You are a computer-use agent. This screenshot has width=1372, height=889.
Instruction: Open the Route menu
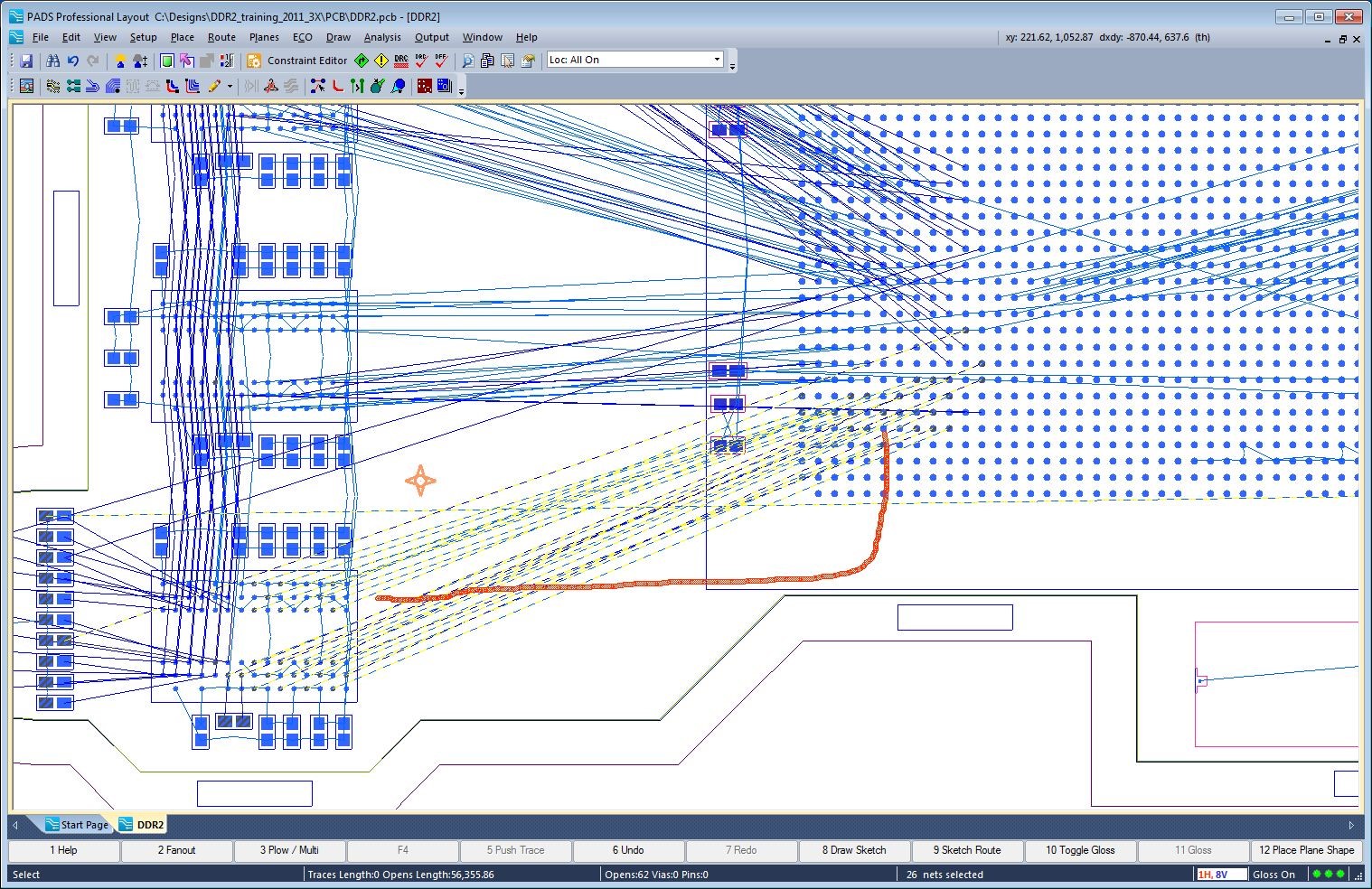(x=221, y=37)
